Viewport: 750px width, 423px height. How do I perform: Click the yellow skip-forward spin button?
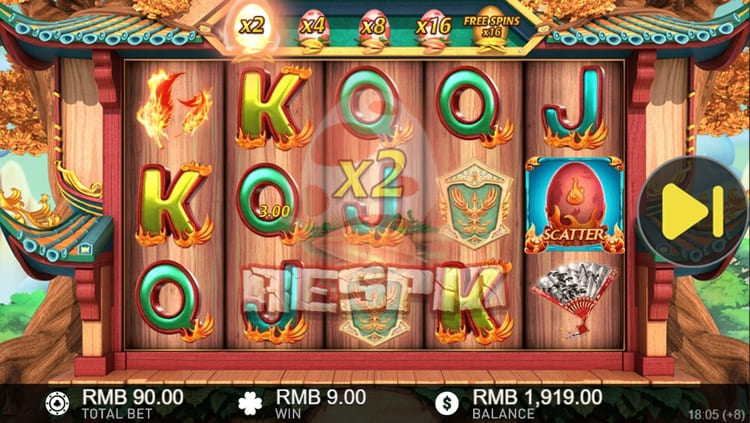tap(692, 211)
